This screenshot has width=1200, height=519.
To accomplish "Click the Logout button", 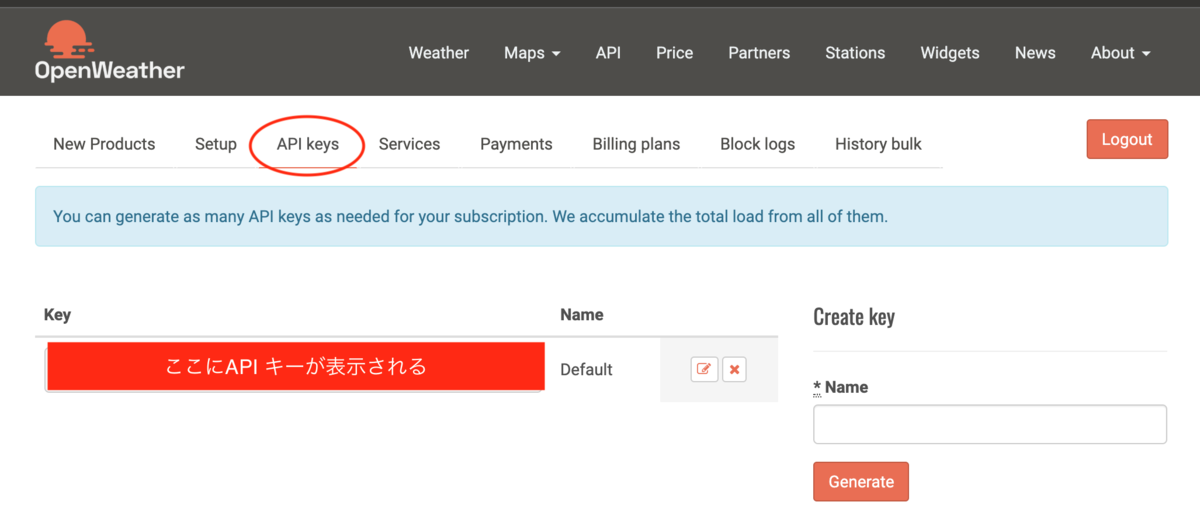I will pyautogui.click(x=1127, y=139).
